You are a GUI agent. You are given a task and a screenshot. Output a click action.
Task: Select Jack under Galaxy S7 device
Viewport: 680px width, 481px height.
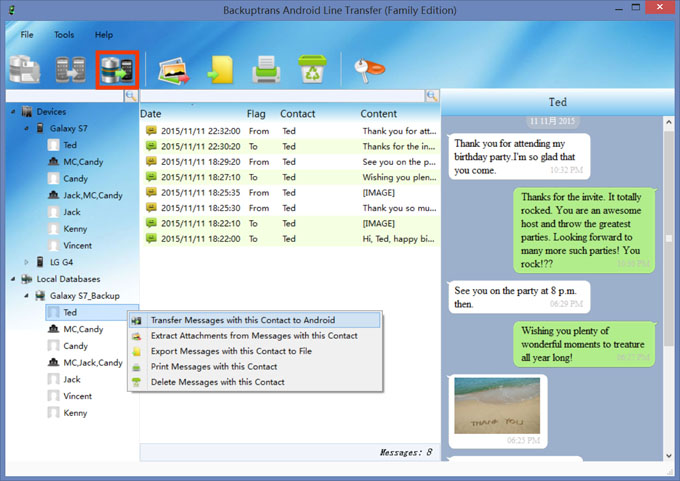coord(72,212)
